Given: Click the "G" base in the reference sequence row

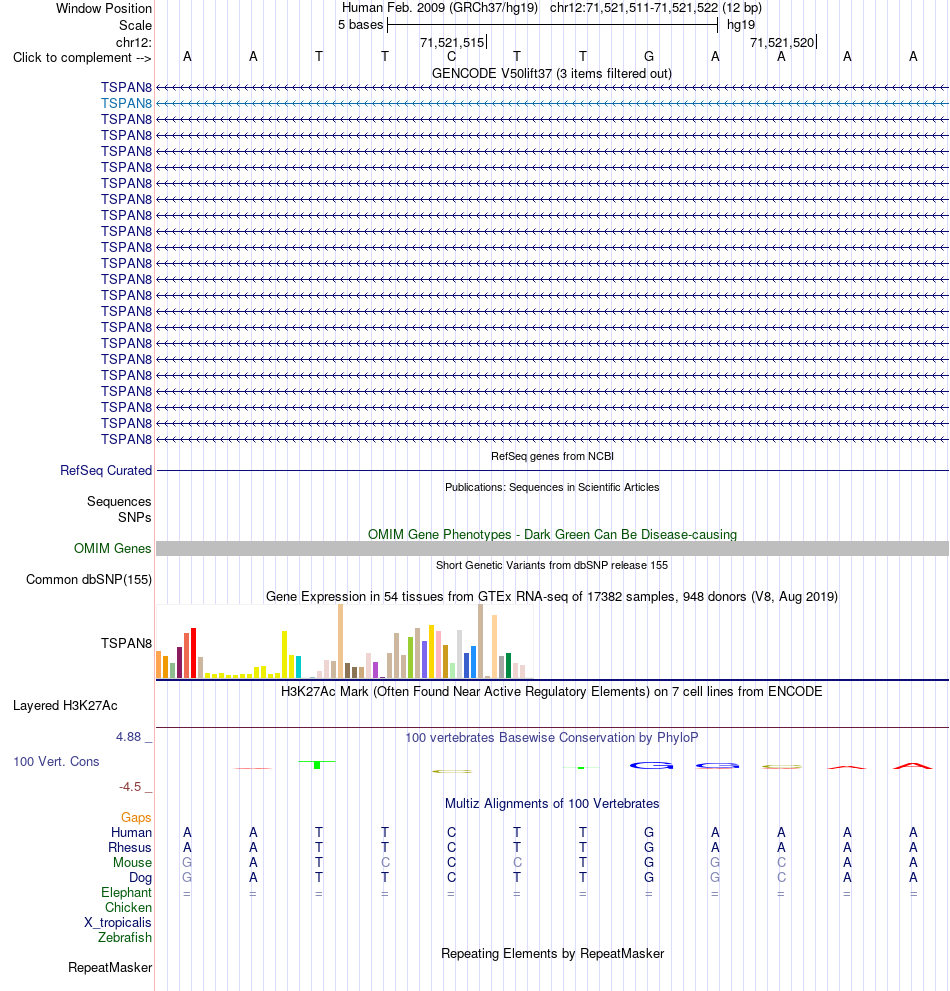Looking at the screenshot, I should pos(649,56).
